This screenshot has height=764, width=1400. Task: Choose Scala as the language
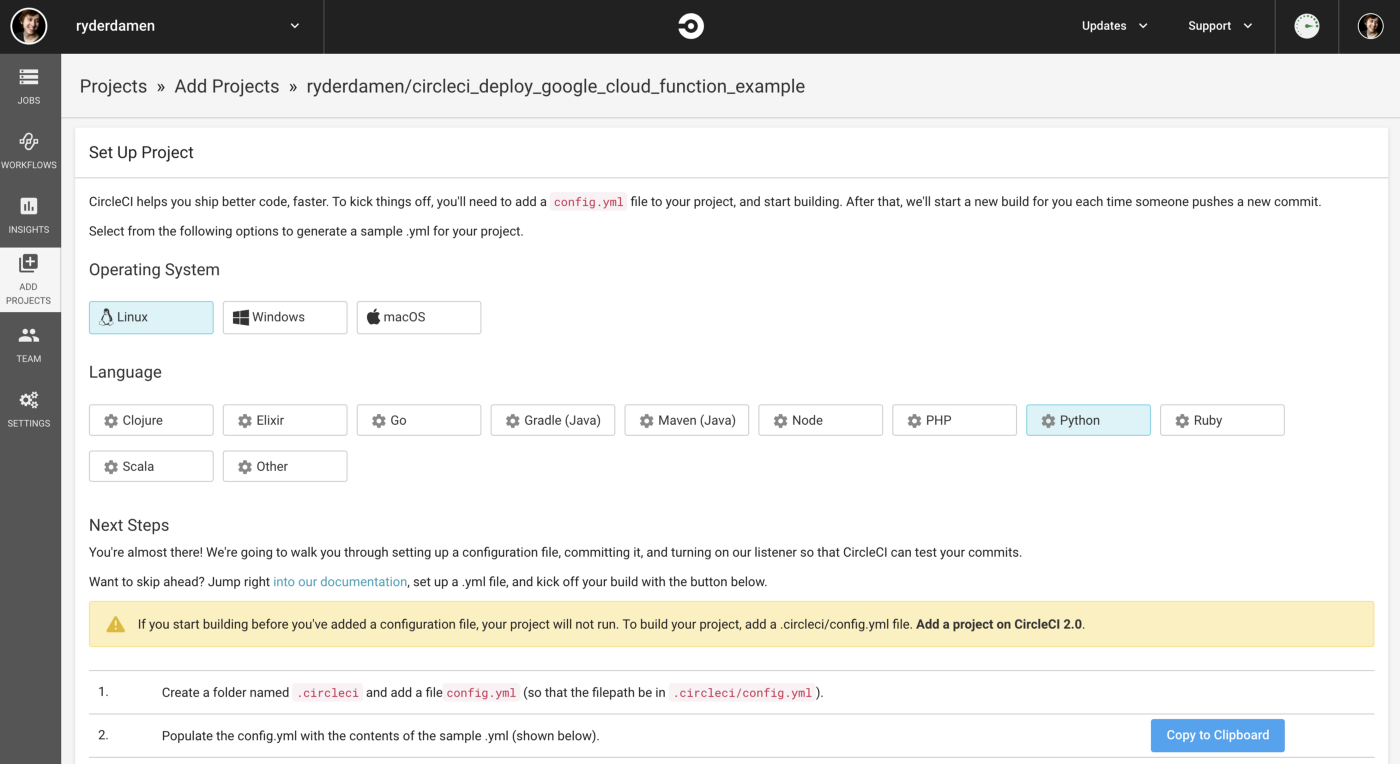[151, 466]
